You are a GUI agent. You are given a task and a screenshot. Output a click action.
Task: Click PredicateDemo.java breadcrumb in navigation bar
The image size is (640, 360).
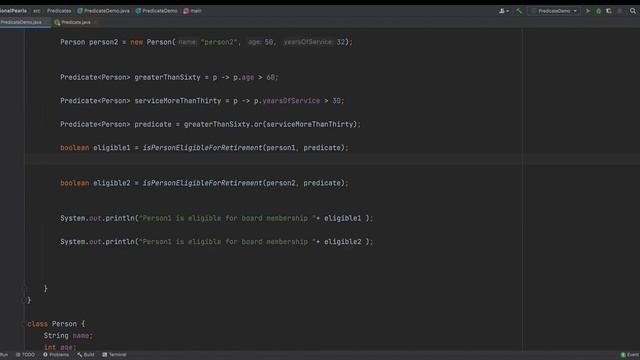(x=103, y=11)
